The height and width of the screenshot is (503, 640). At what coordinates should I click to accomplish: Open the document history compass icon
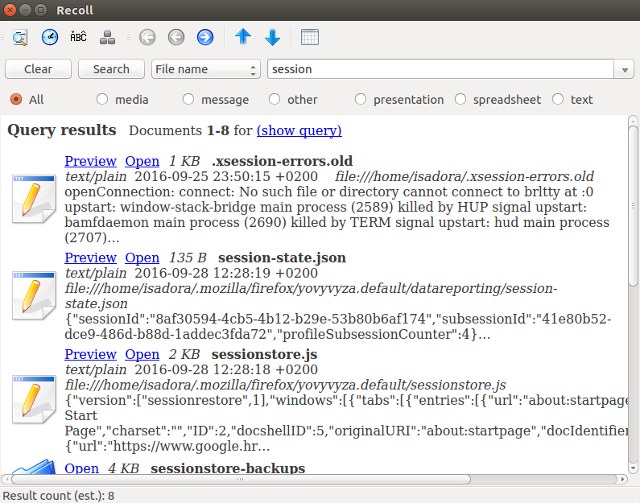click(x=50, y=37)
